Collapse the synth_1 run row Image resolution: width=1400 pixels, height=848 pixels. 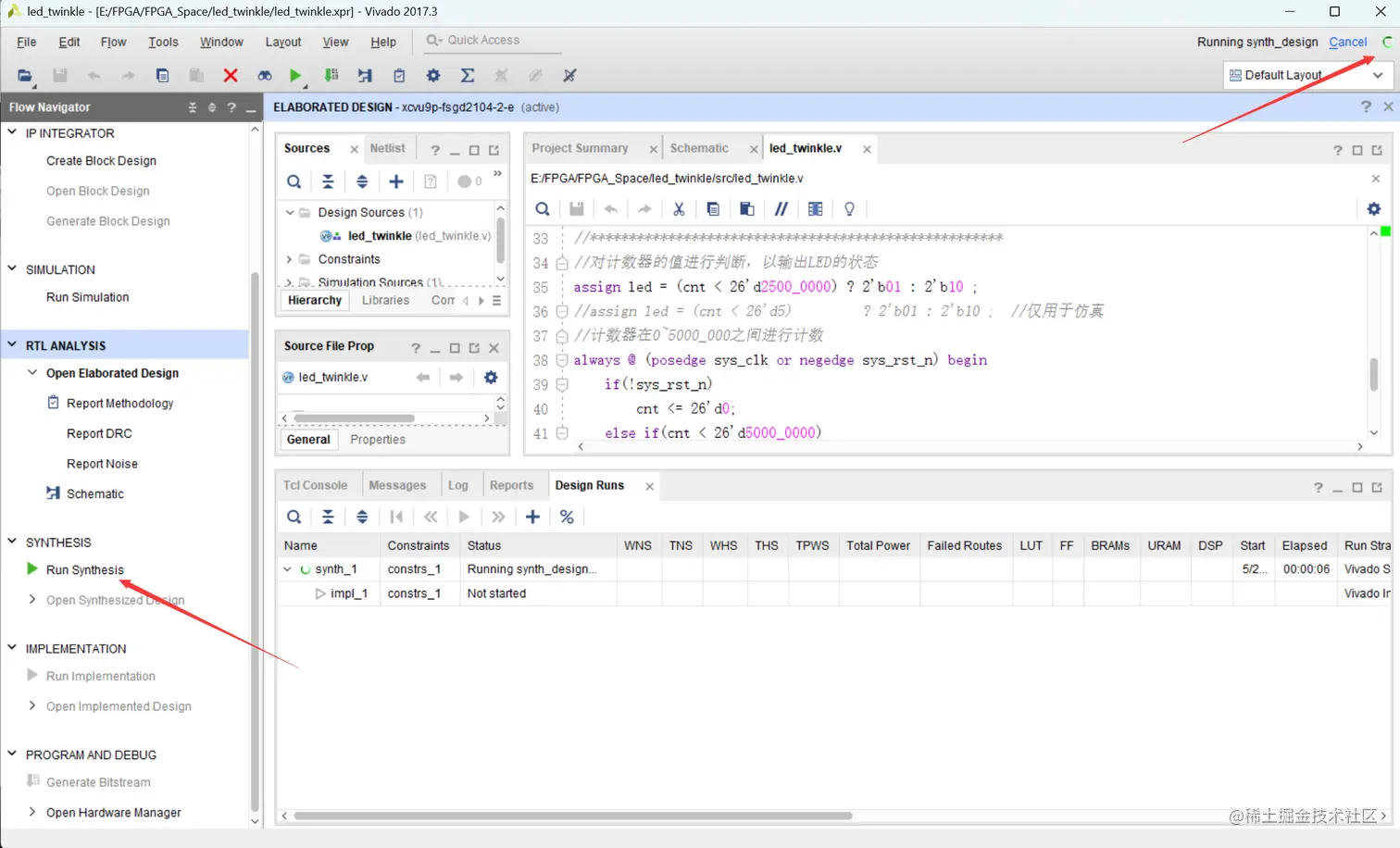[x=287, y=569]
